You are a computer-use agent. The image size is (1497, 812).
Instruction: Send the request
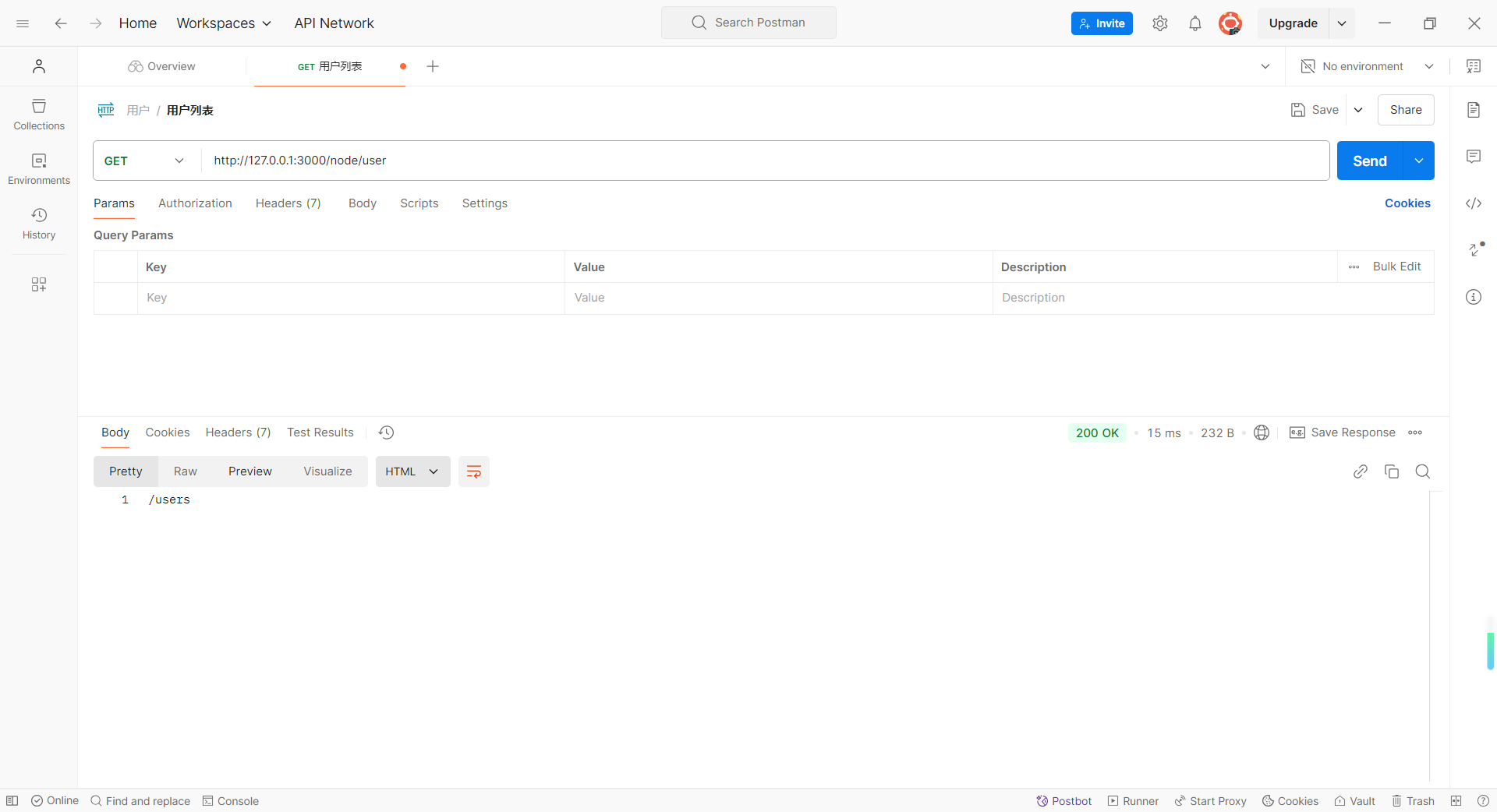coord(1370,161)
